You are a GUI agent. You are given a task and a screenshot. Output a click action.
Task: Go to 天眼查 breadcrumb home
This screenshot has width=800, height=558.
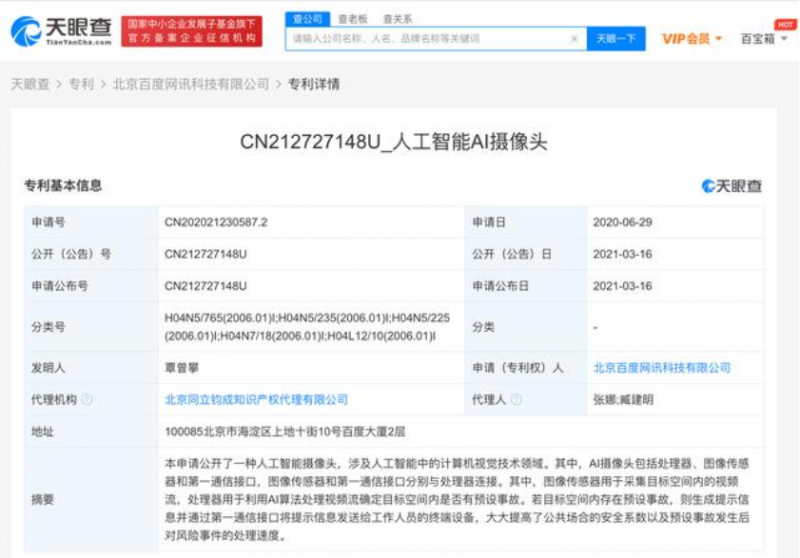(30, 84)
